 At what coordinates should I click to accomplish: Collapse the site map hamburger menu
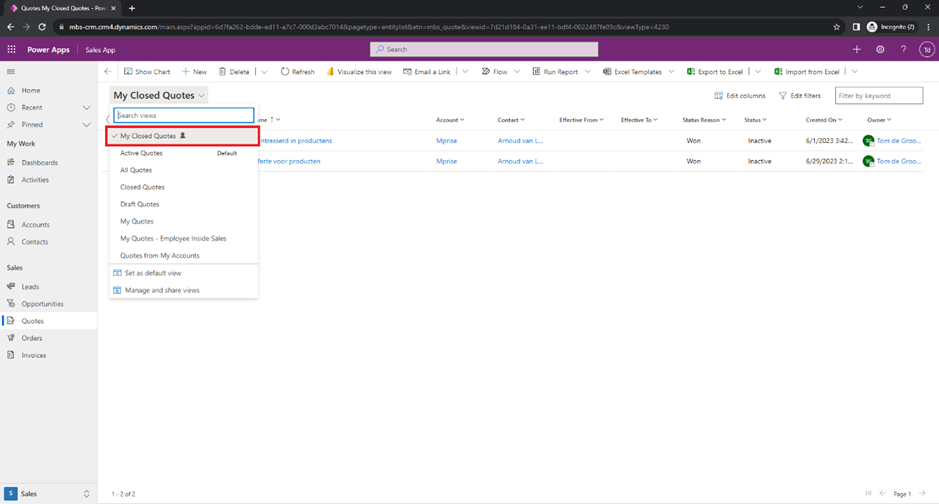point(11,71)
